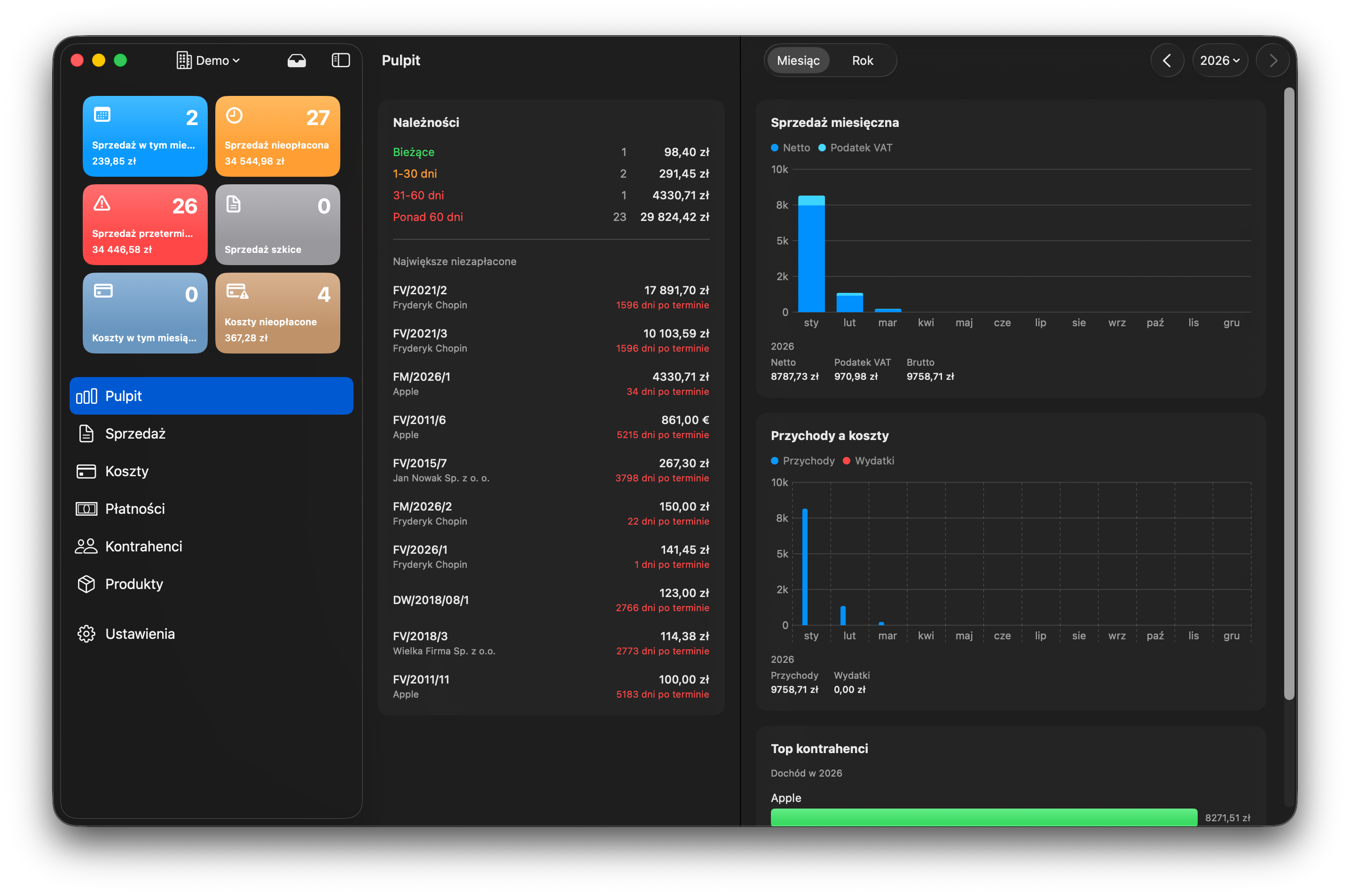The image size is (1350, 896).
Task: Toggle the sidebar visibility icon
Action: (340, 60)
